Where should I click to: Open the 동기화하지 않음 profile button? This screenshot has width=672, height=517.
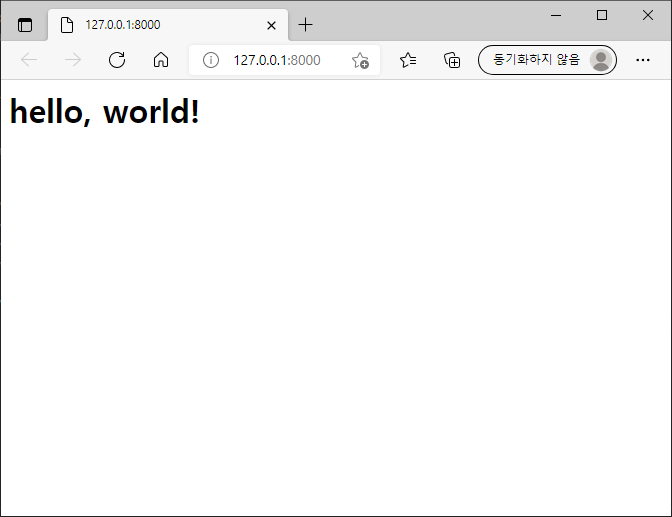(547, 60)
